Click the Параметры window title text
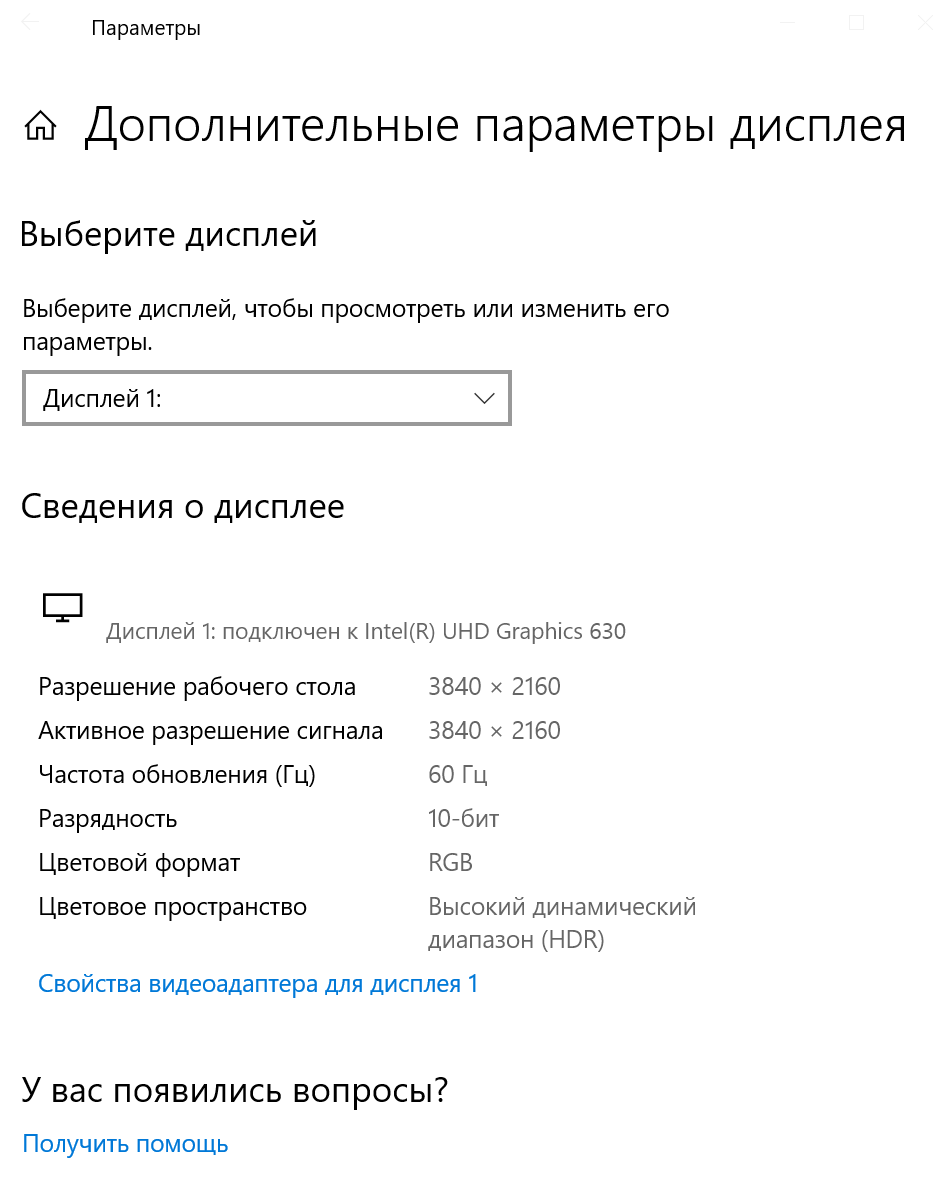This screenshot has height=1180, width=937. click(146, 28)
